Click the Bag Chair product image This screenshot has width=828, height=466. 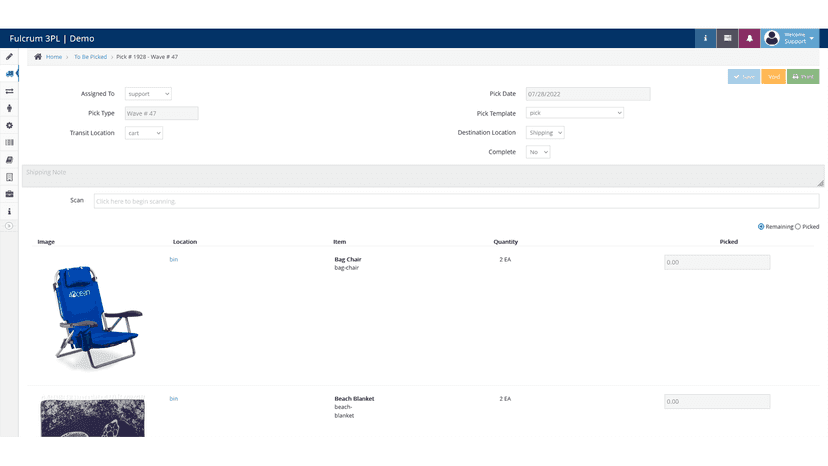coord(96,316)
